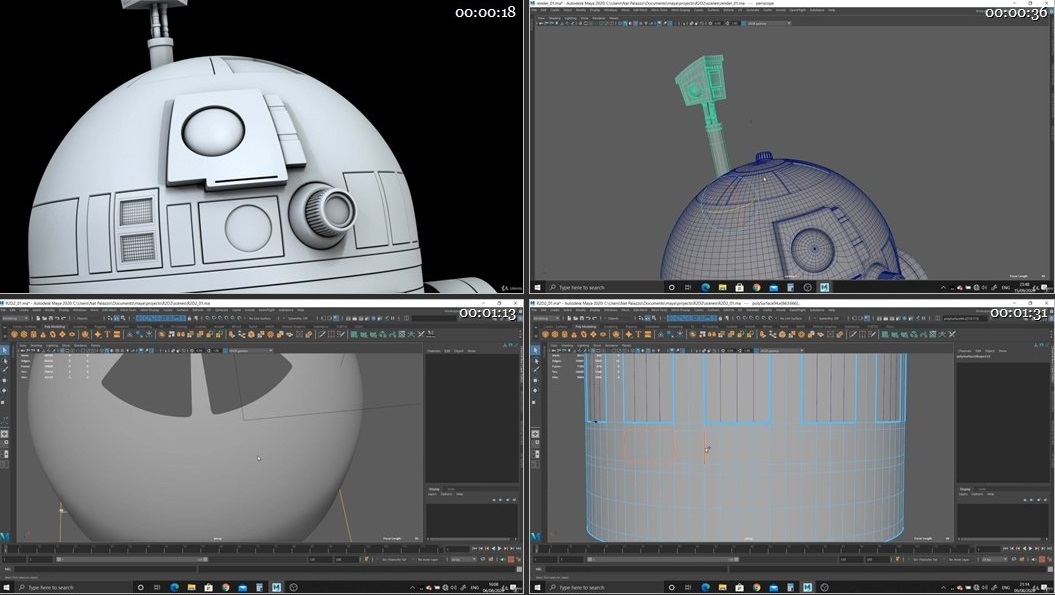This screenshot has width=1055, height=595.
Task: Click Windows Start button in 00:00:36 window
Action: click(x=538, y=287)
